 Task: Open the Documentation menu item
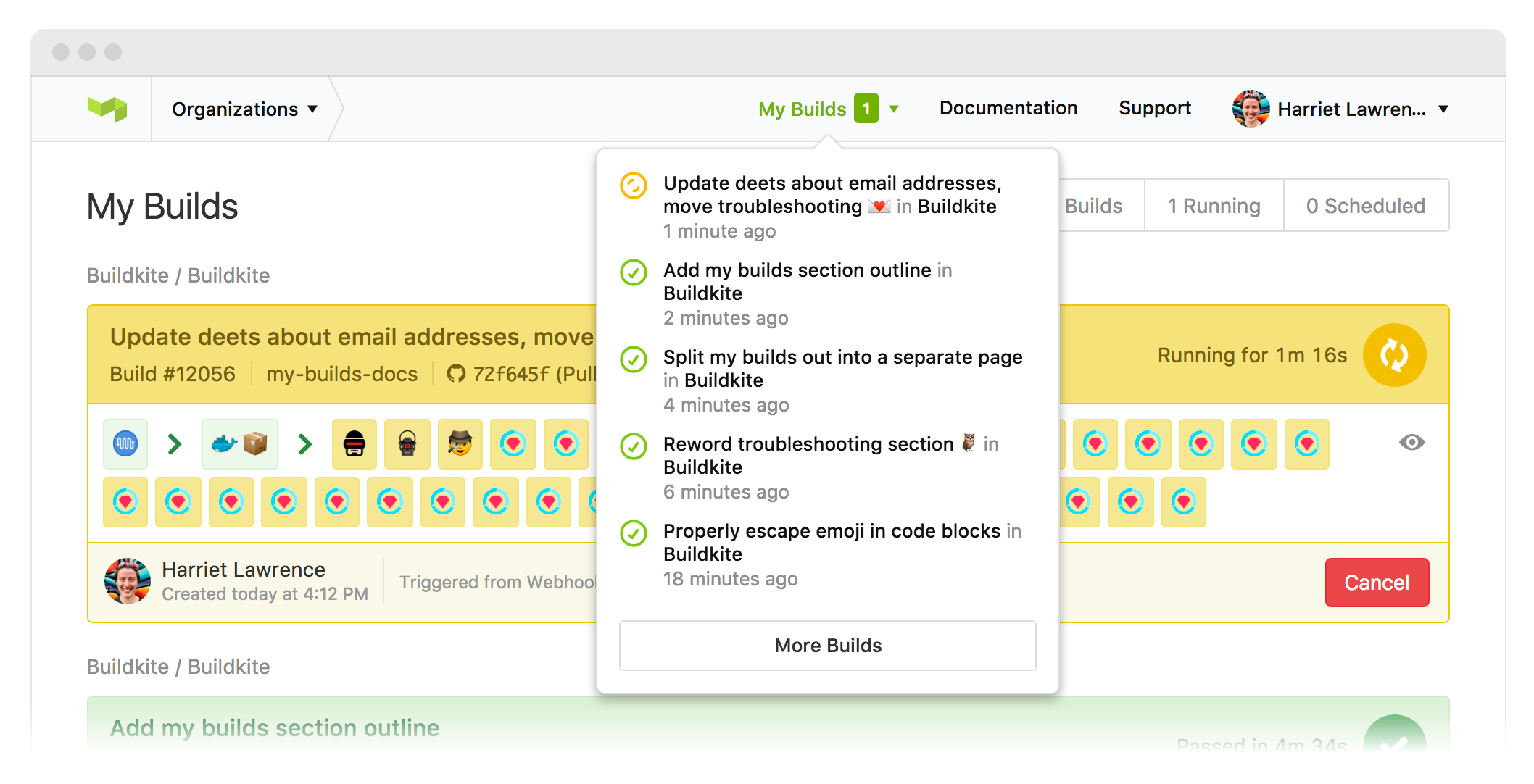[x=1008, y=109]
